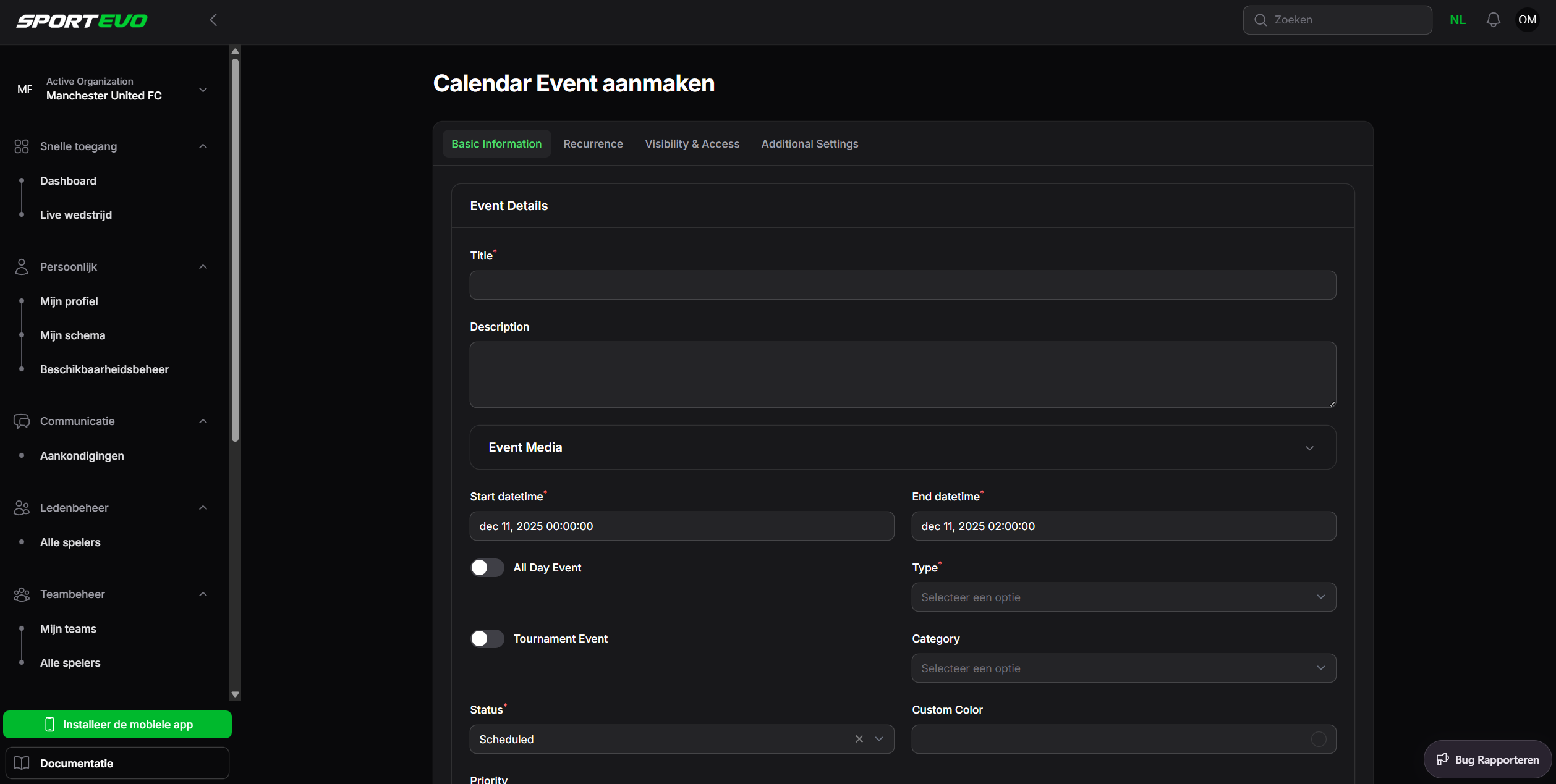Switch to the Recurrence tab
Image resolution: width=1556 pixels, height=784 pixels.
(593, 143)
